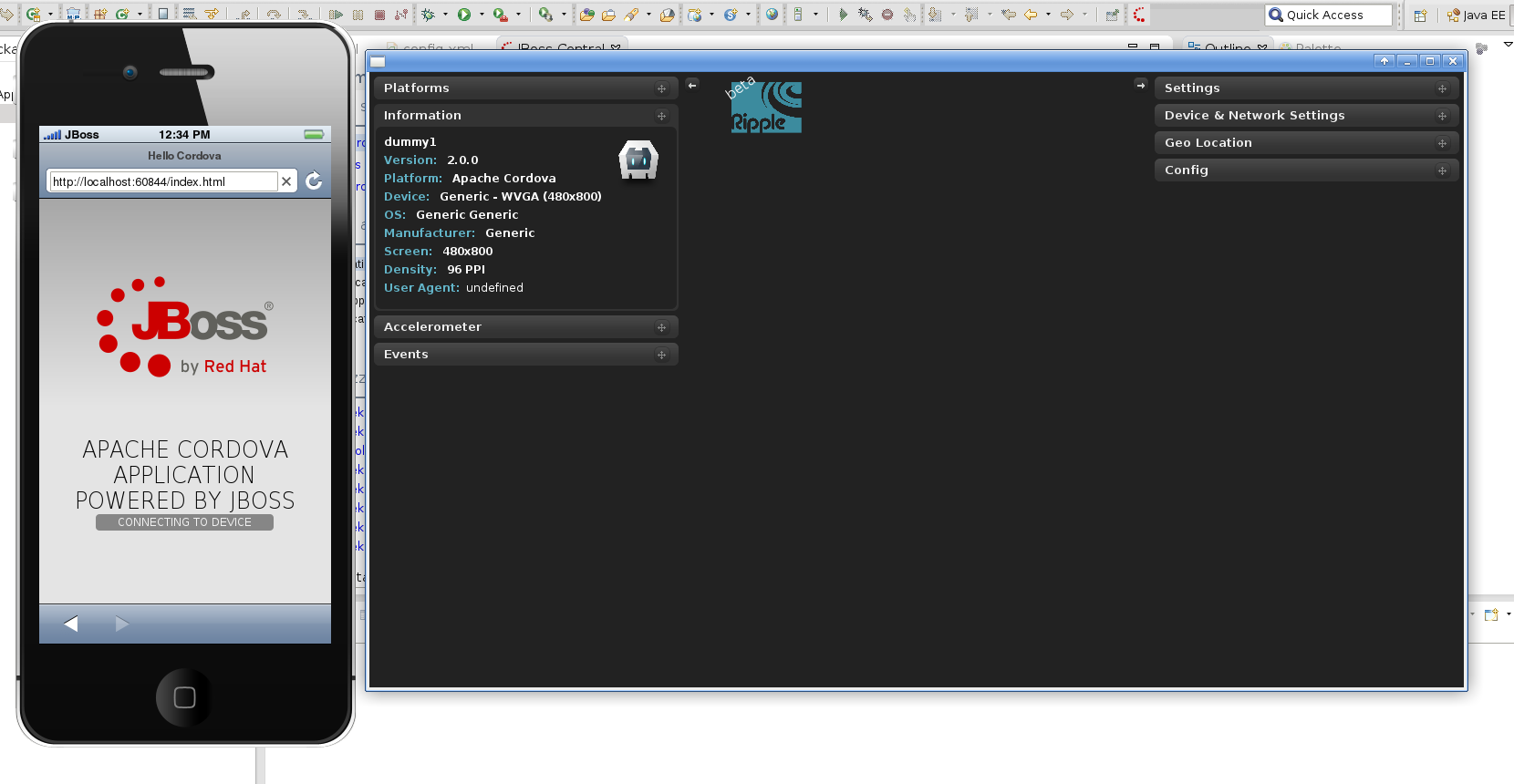Tap the phone simulator home button
The image size is (1514, 784).
184,697
